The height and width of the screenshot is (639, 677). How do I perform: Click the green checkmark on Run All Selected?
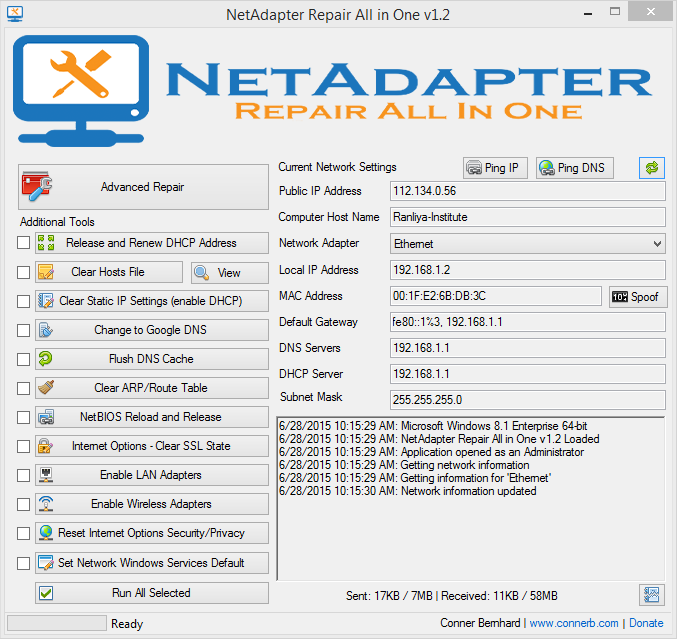[46, 593]
